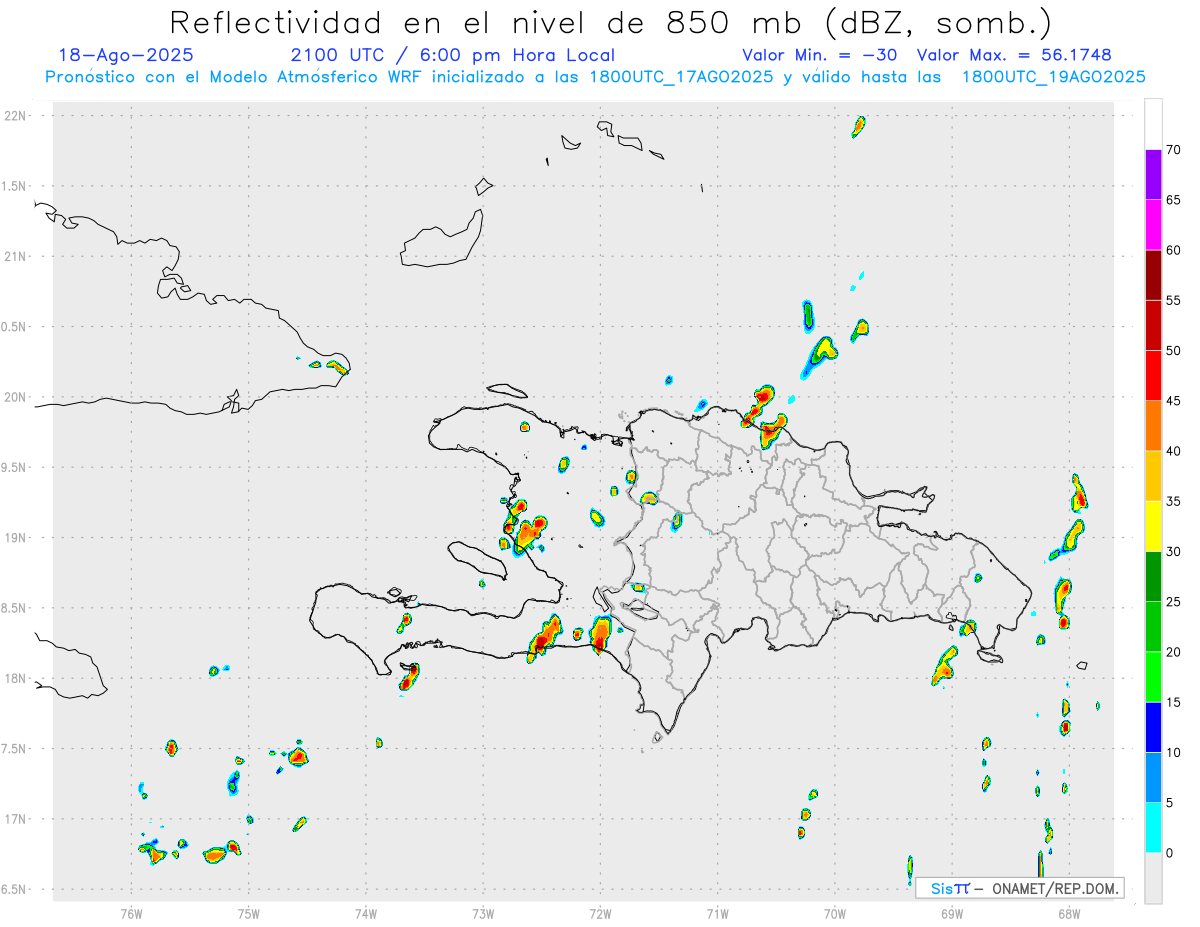The width and height of the screenshot is (1200, 927).
Task: Click the colorbar value label '5'
Action: [1170, 803]
